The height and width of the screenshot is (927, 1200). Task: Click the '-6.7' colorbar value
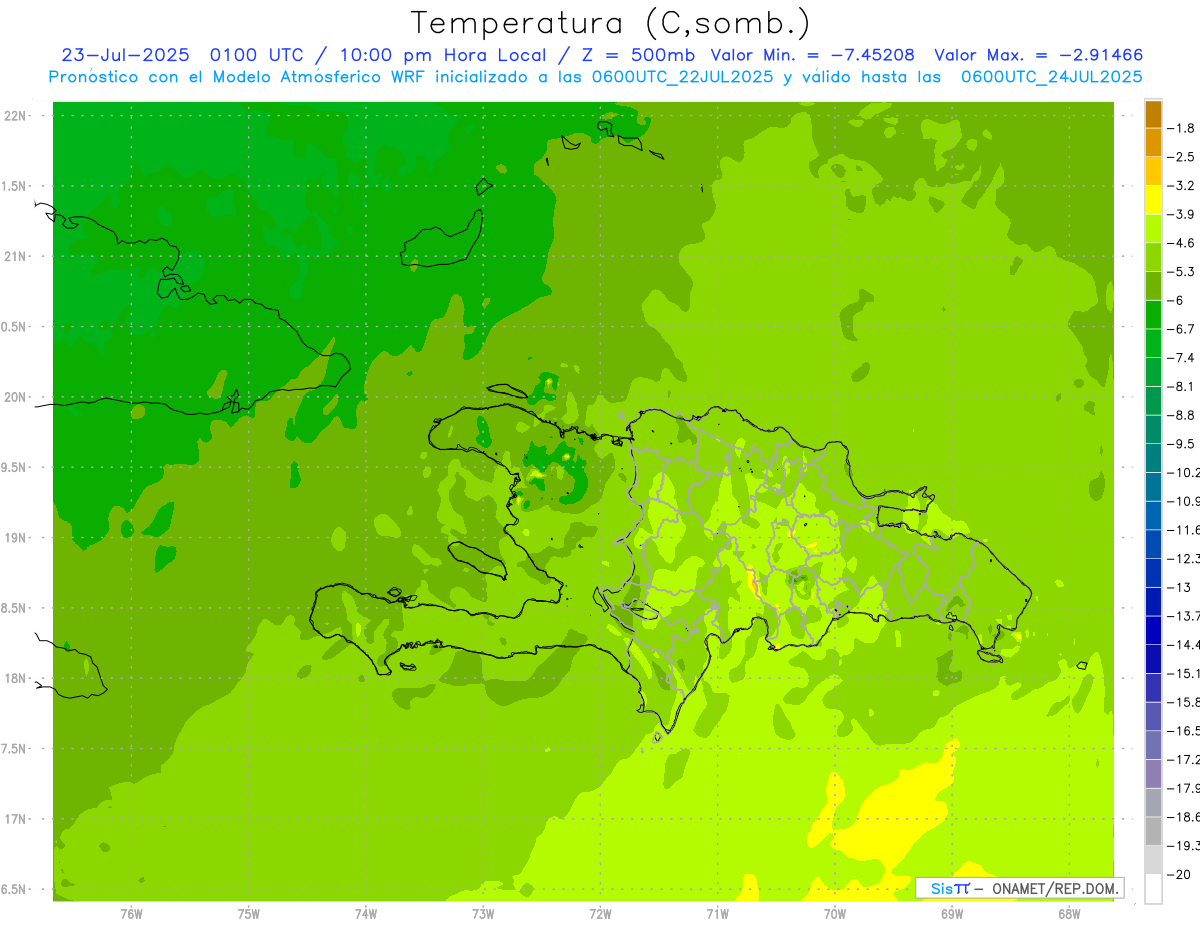(1182, 329)
